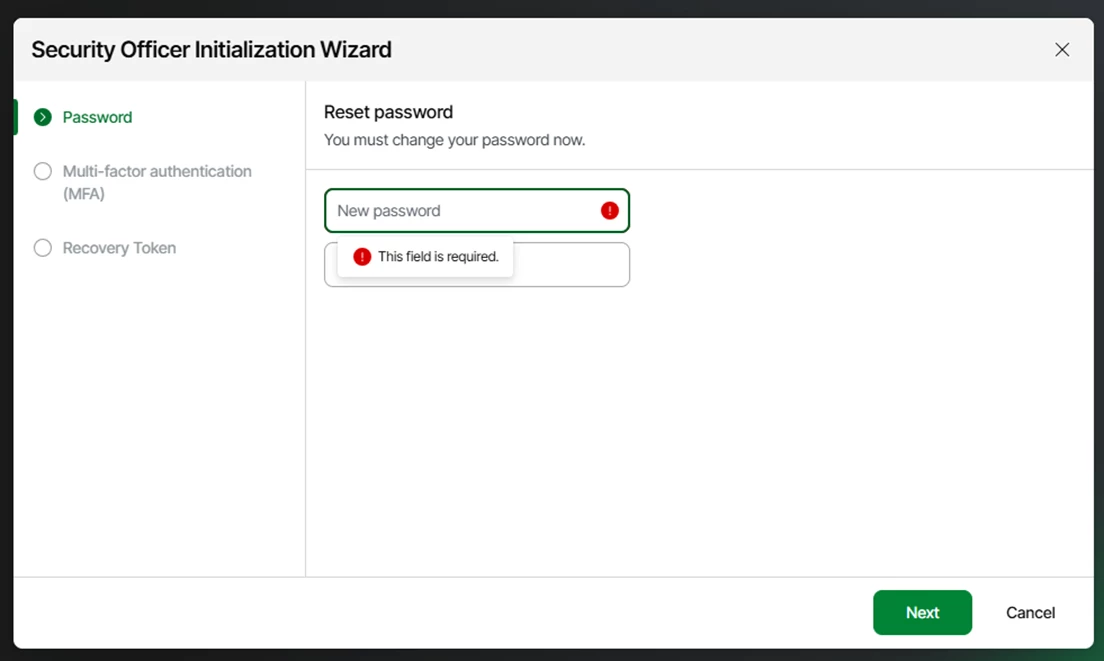The height and width of the screenshot is (661, 1104).
Task: Click the Recovery Token step circle
Action: click(42, 248)
